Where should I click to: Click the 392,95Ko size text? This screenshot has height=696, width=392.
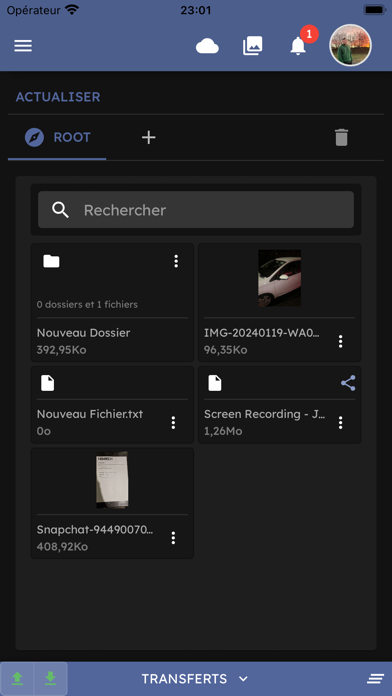61,350
